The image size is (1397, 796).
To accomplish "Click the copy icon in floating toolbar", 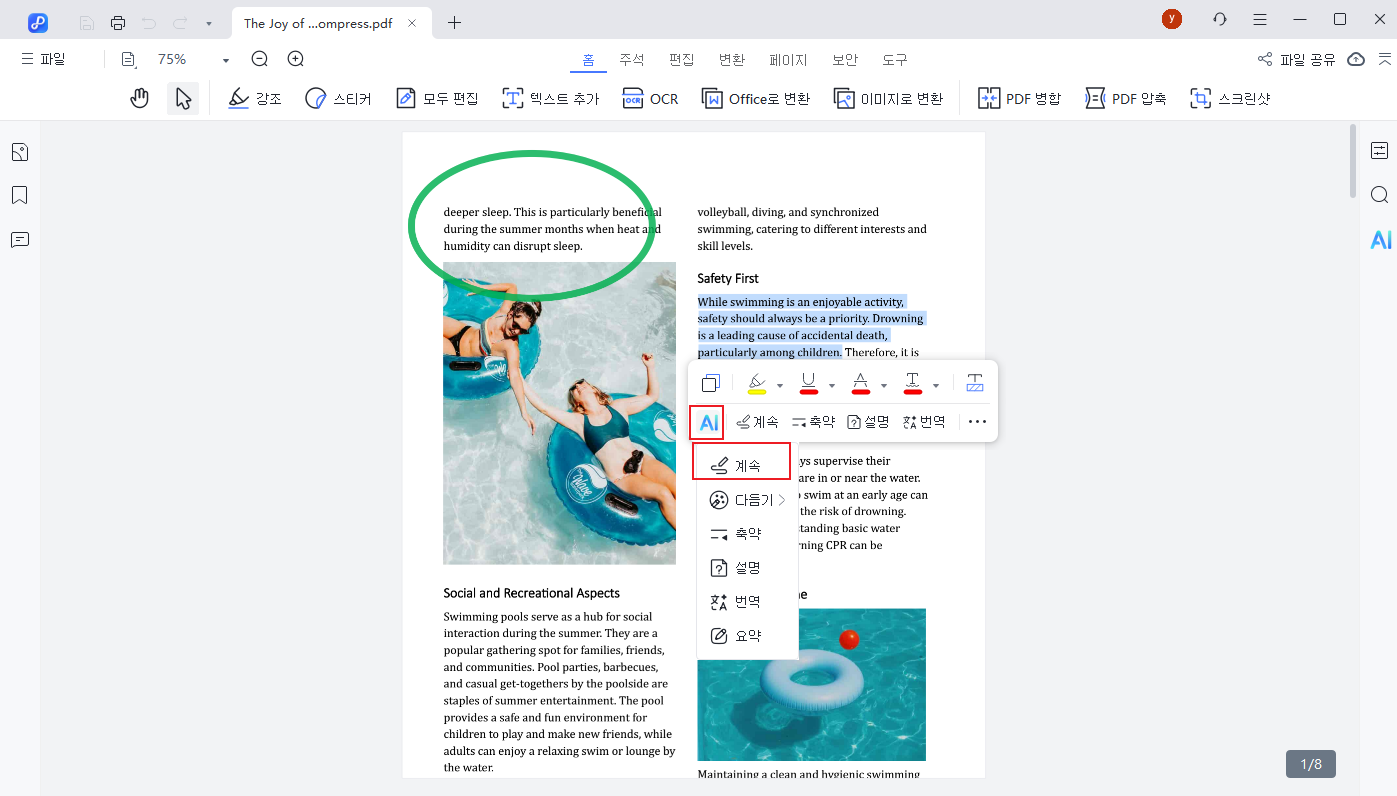I will 711,383.
